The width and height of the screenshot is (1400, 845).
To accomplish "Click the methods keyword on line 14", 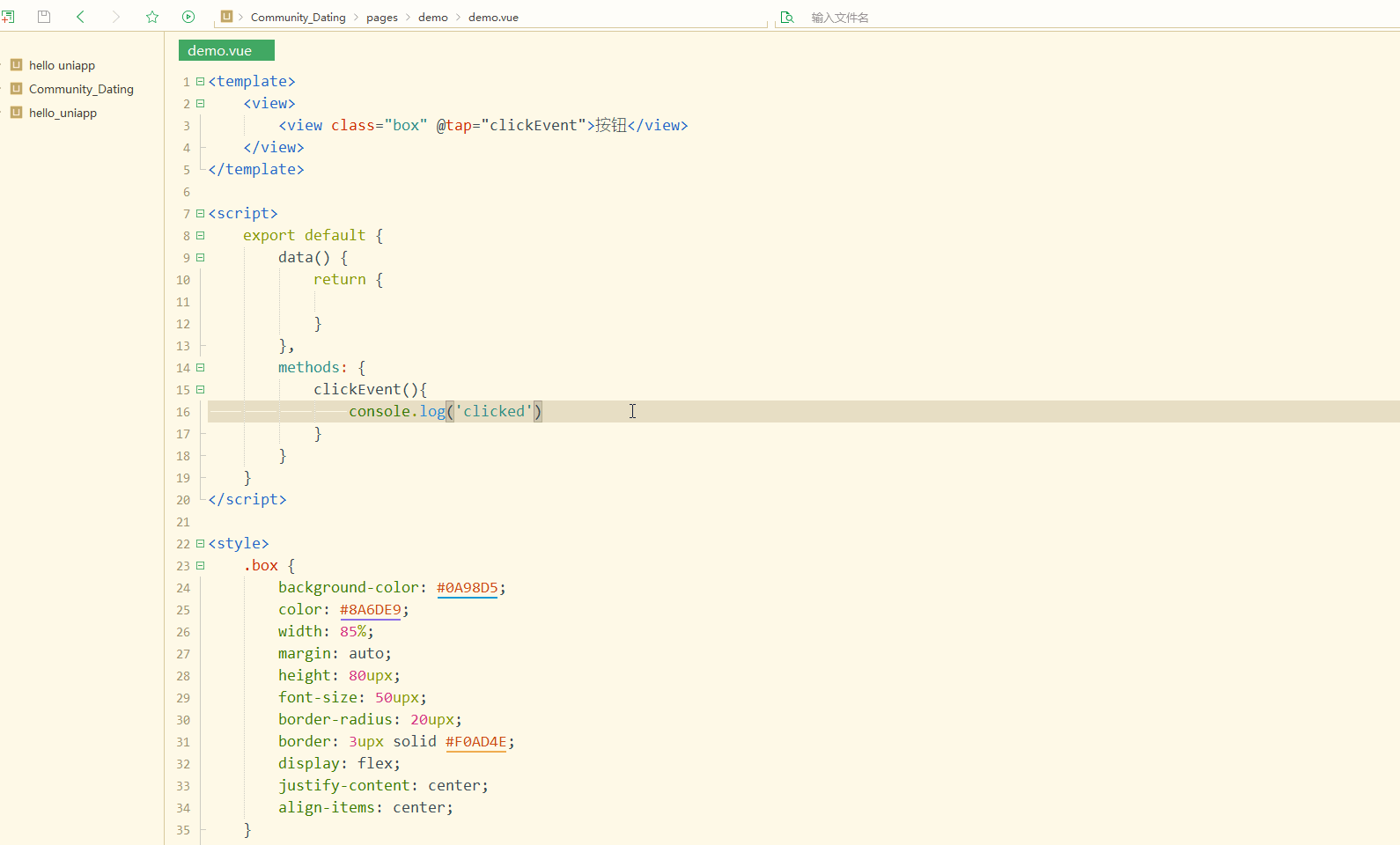I will pyautogui.click(x=308, y=367).
